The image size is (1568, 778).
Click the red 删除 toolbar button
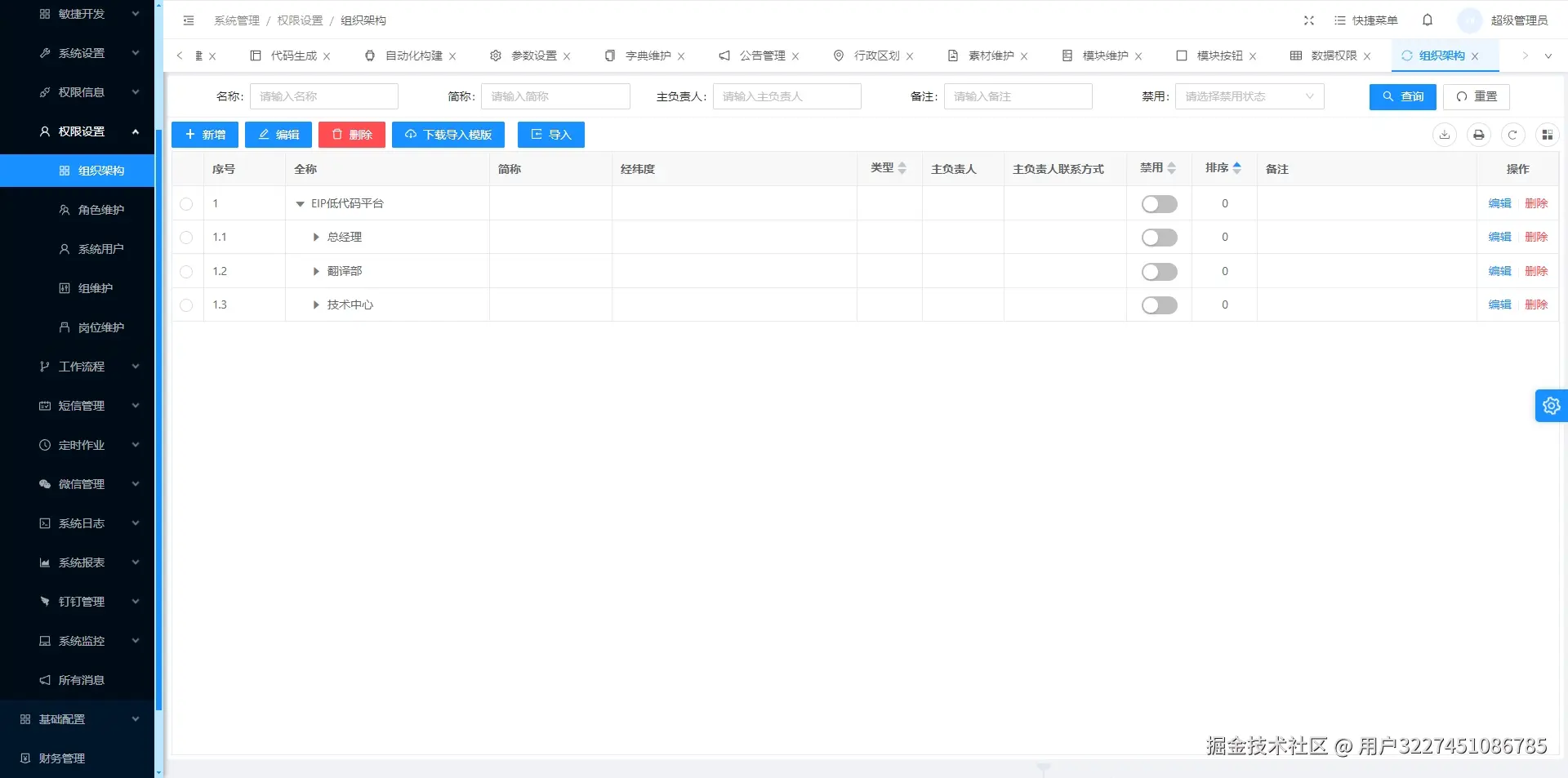[x=352, y=135]
